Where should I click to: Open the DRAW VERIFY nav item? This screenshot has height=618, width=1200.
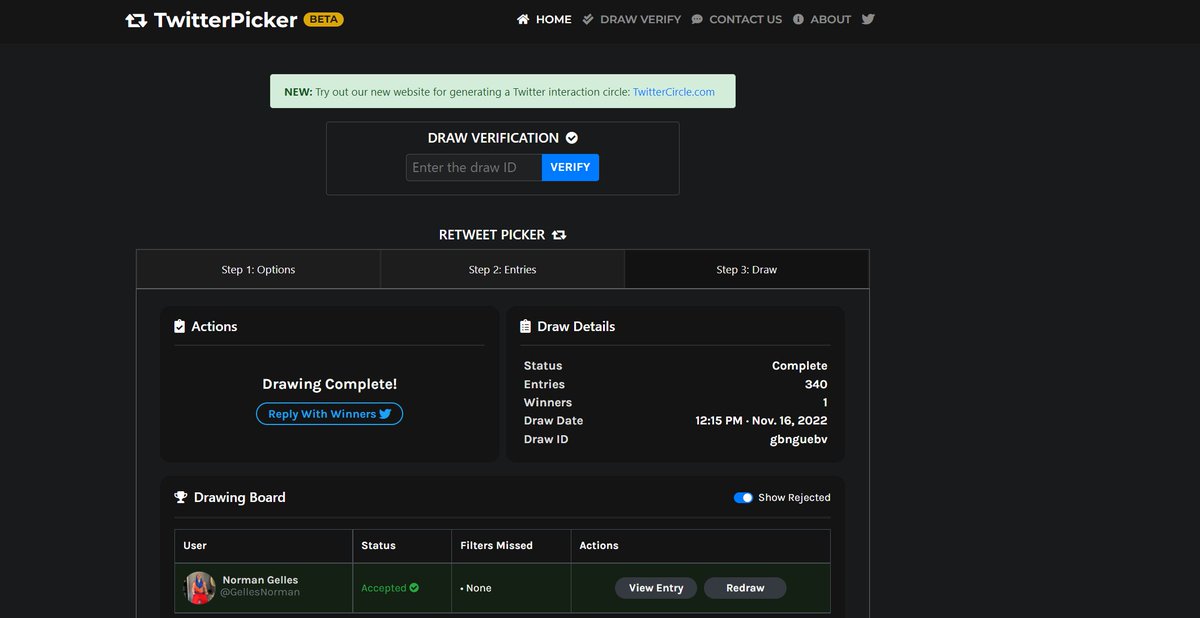pos(631,19)
